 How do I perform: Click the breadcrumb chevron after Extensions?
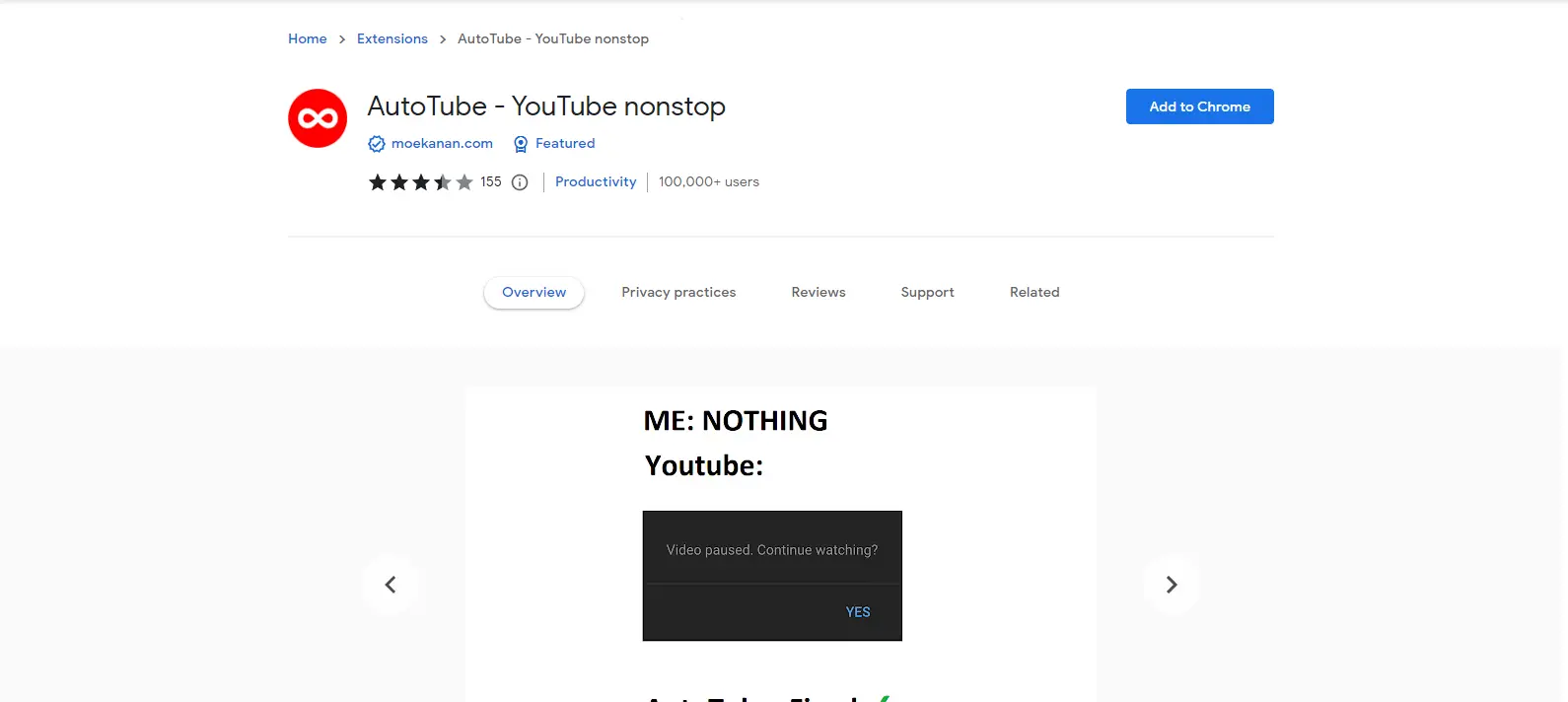(443, 39)
